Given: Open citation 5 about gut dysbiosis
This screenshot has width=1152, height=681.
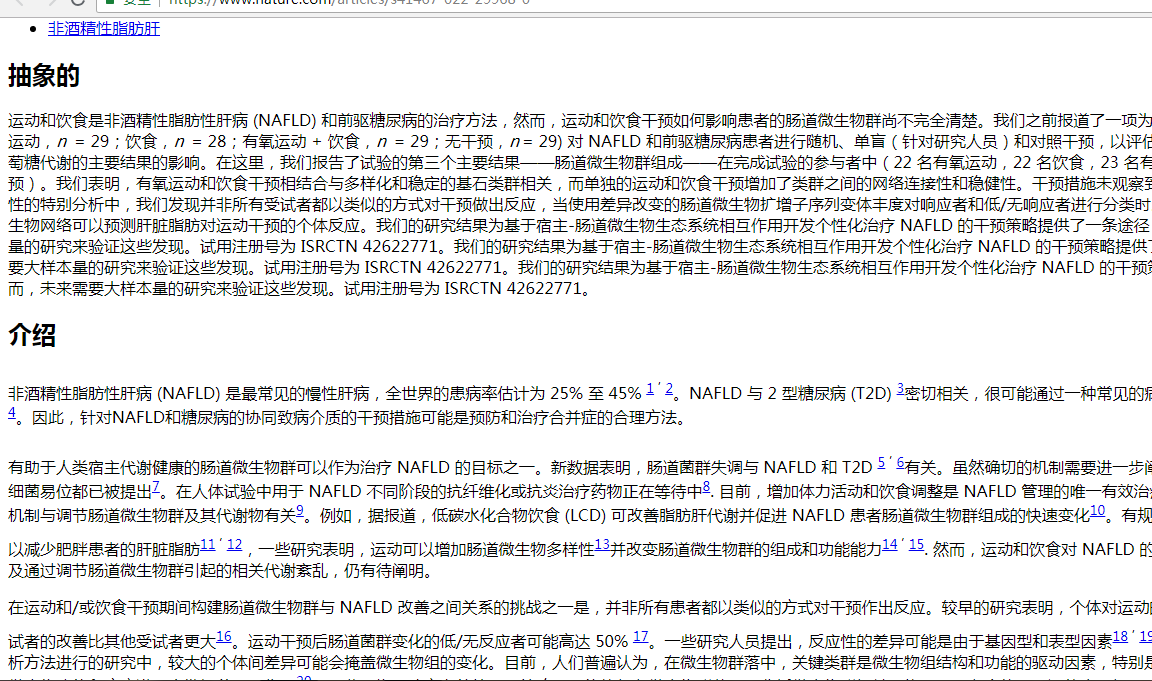Looking at the screenshot, I should coord(880,464).
